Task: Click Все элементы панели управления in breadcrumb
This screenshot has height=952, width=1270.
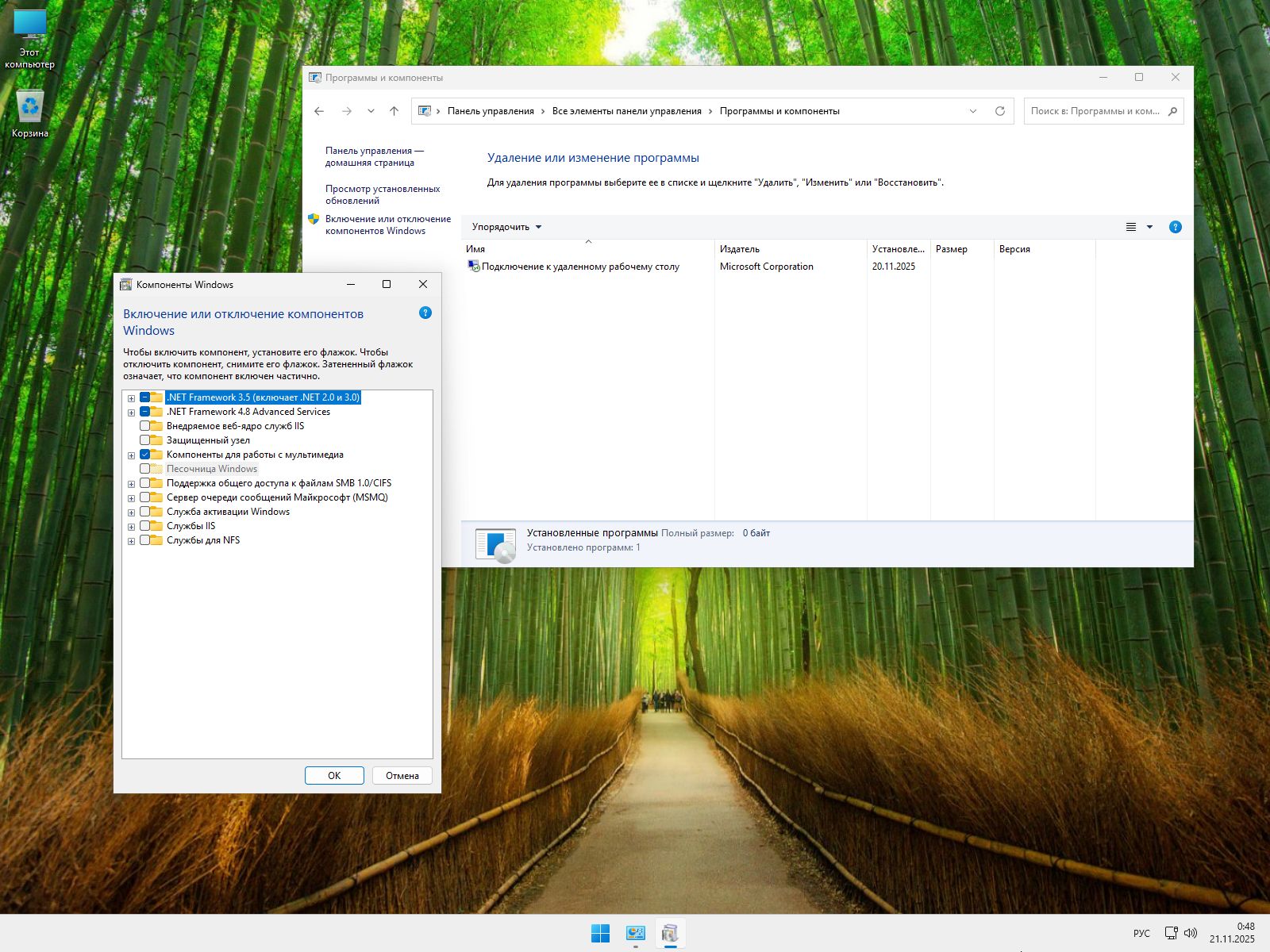Action: 626,111
